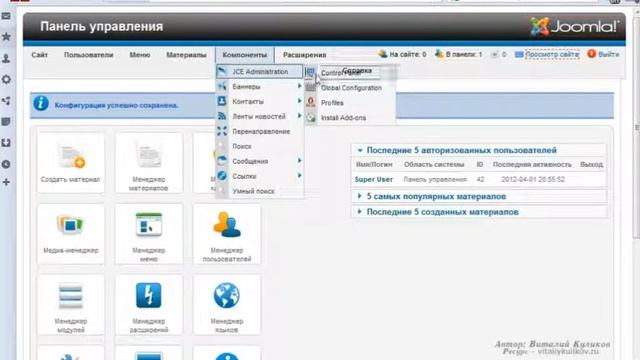This screenshot has height=360, width=640.
Task: Open the Компоненты menu
Action: pyautogui.click(x=244, y=55)
